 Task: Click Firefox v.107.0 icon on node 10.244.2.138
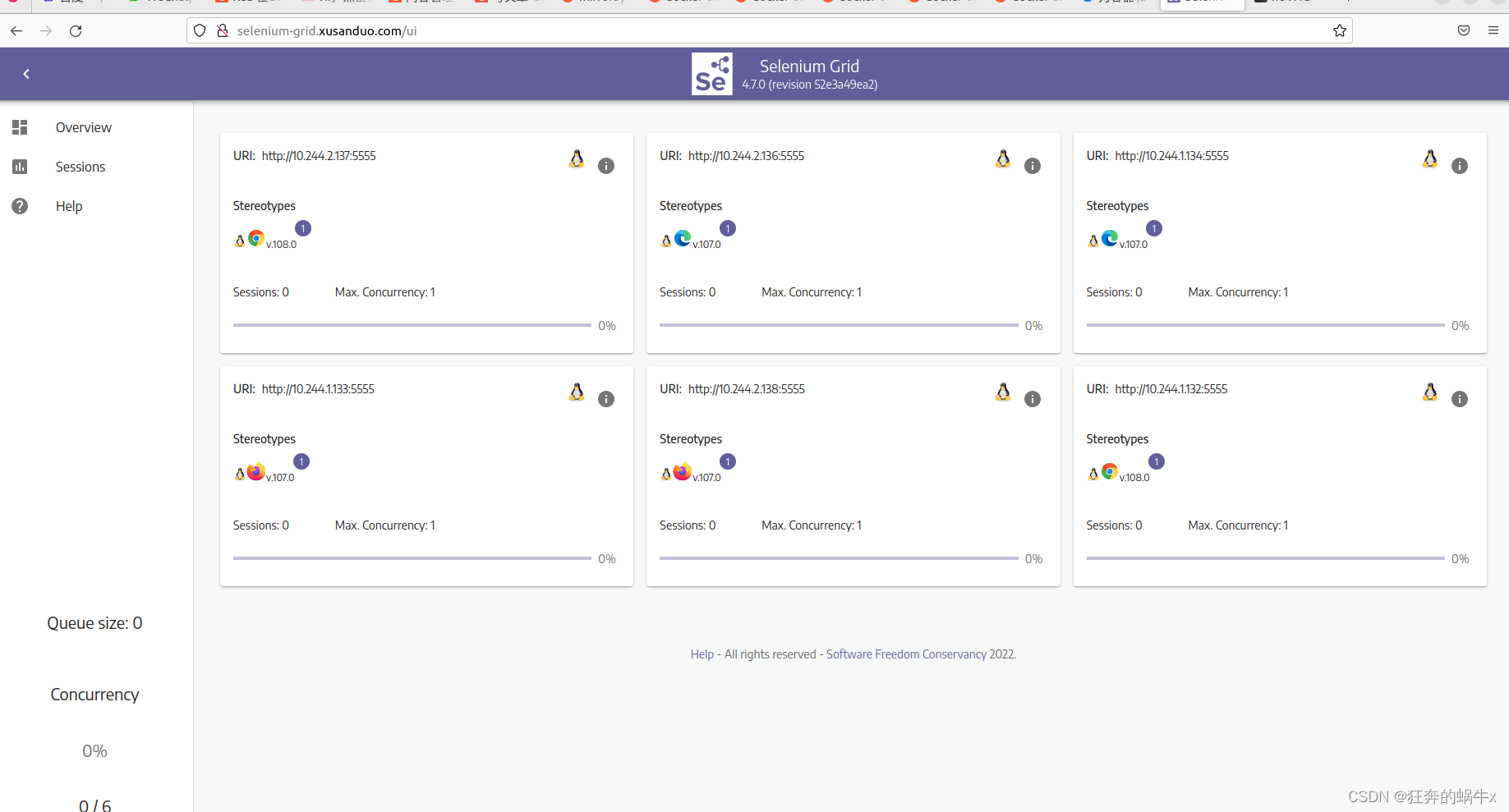pos(683,471)
